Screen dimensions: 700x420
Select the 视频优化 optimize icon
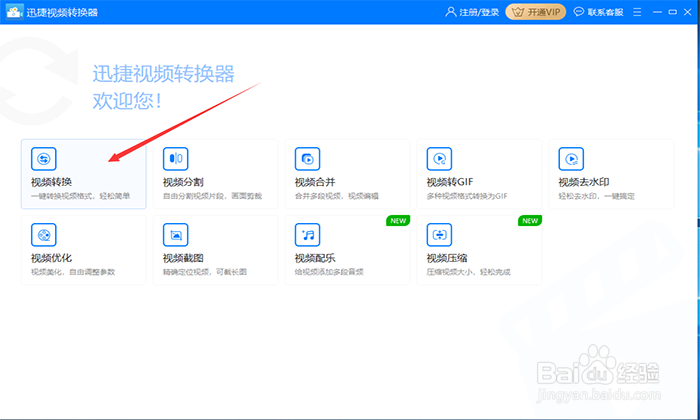tap(44, 235)
